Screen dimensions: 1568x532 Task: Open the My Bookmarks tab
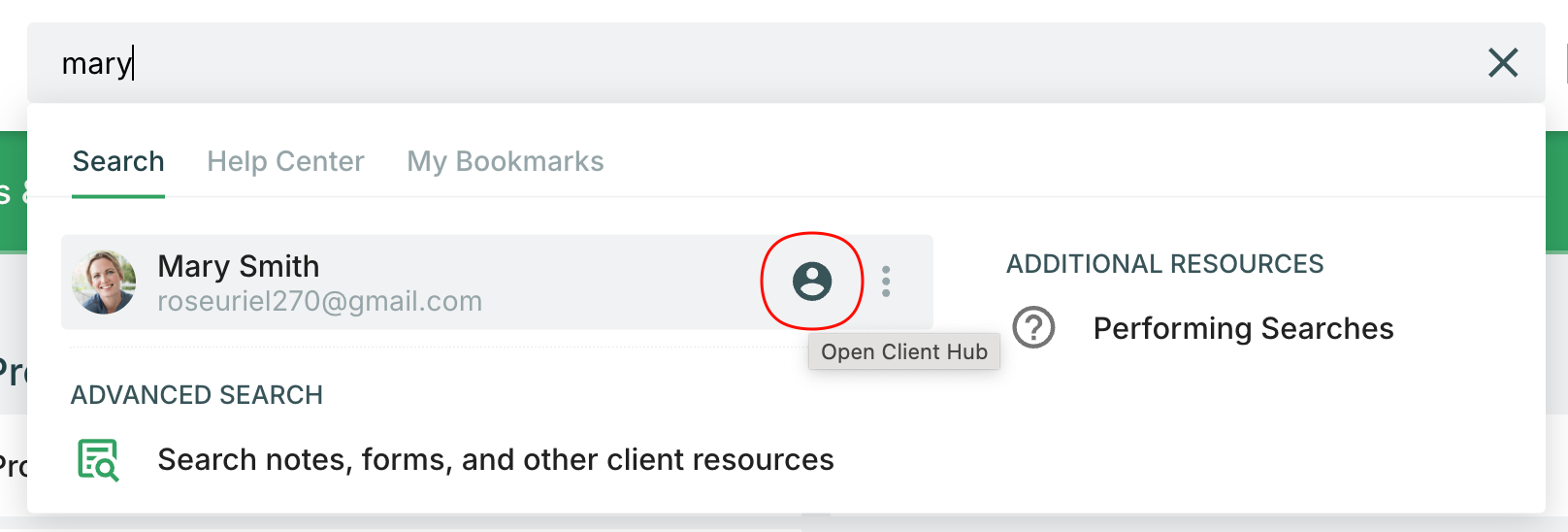coord(505,161)
